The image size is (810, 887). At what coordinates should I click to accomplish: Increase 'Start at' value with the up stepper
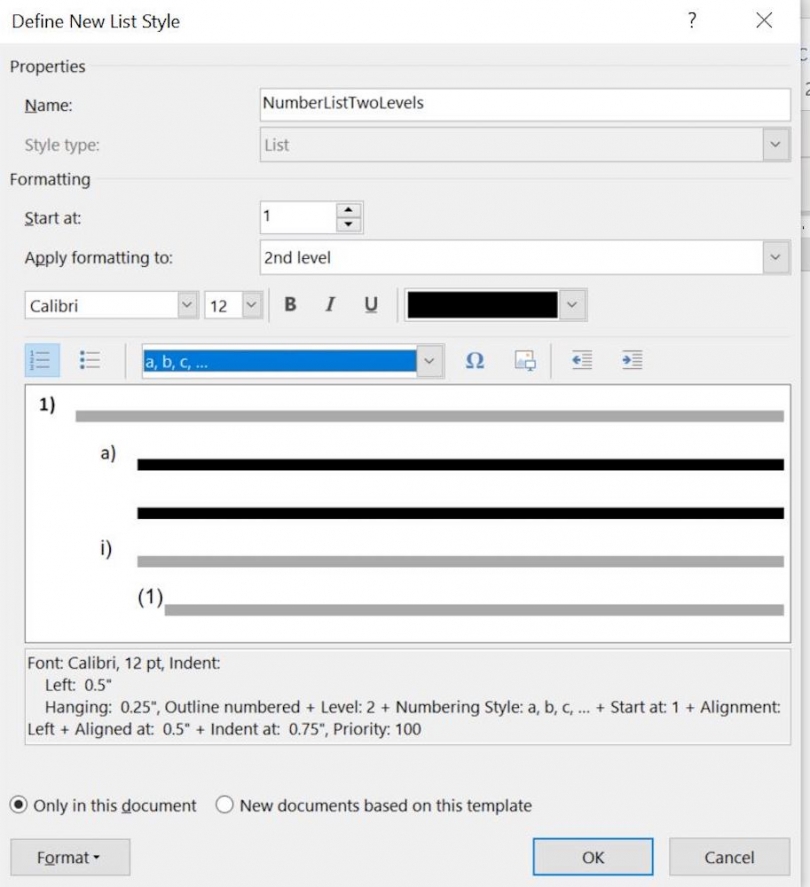point(349,211)
